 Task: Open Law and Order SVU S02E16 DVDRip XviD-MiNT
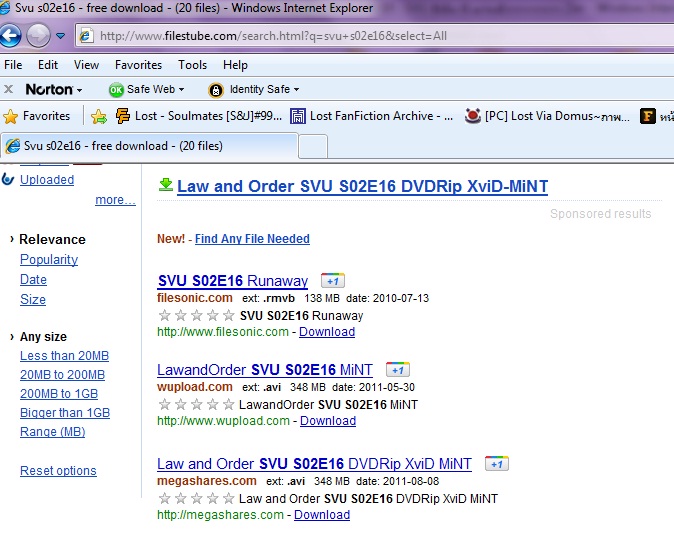click(x=362, y=187)
